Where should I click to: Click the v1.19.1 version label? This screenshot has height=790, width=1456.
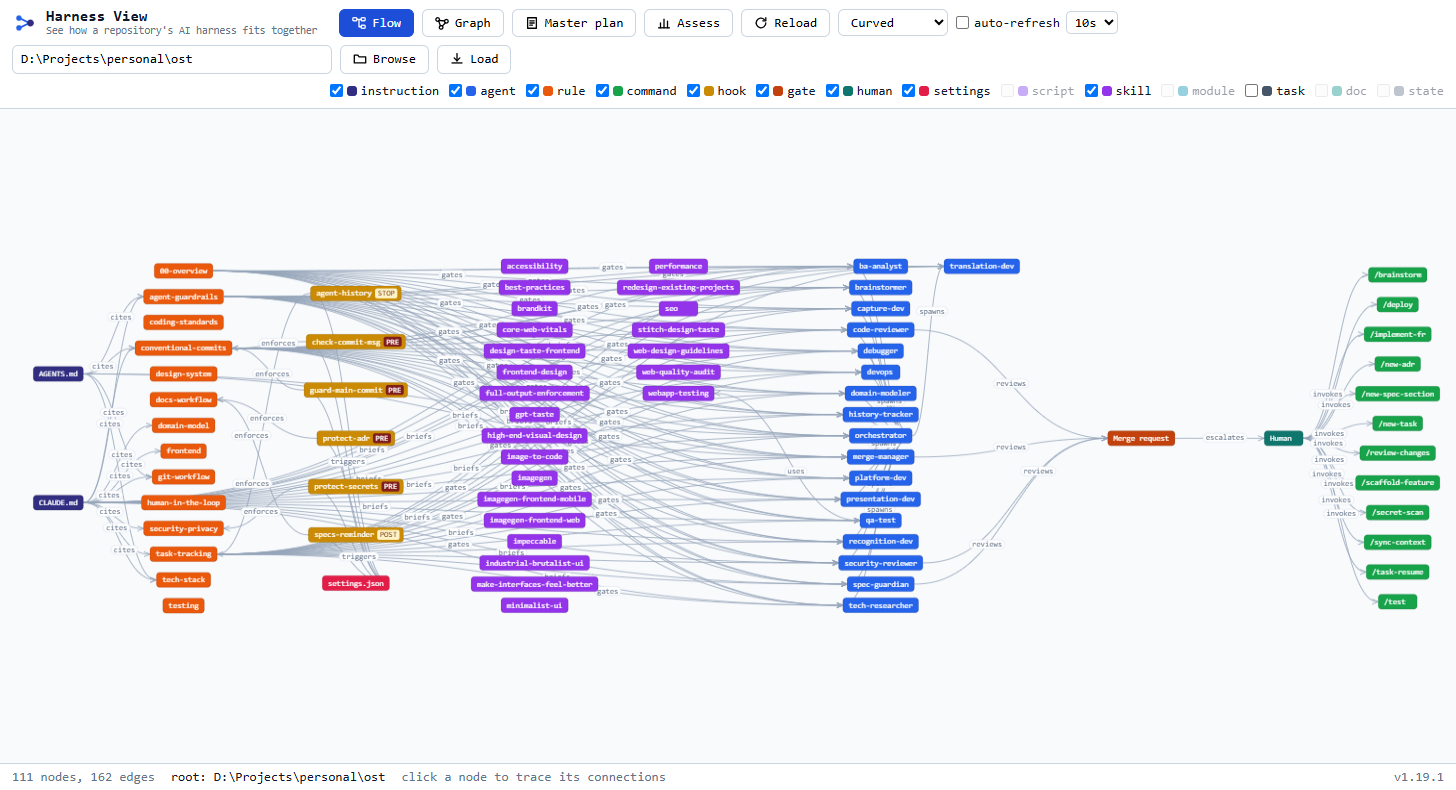coord(1419,777)
